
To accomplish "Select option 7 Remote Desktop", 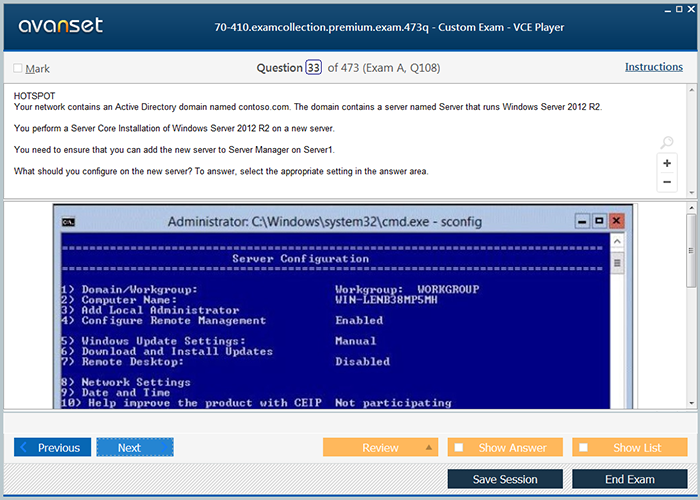I will pos(122,362).
